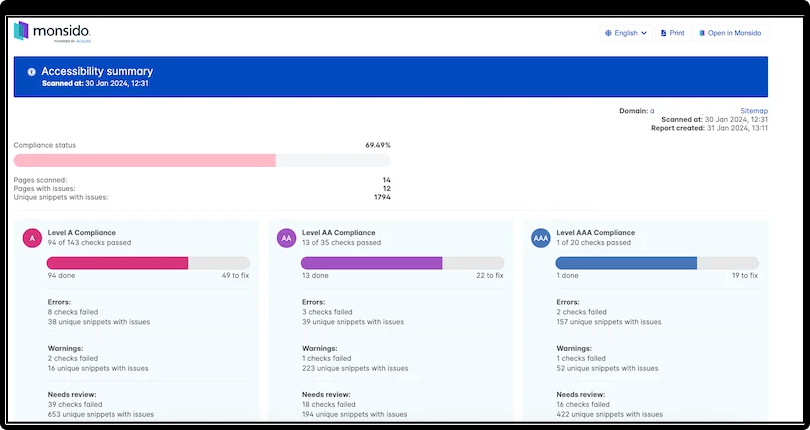Click the pink Level A badge
The height and width of the screenshot is (430, 810).
[x=32, y=238]
